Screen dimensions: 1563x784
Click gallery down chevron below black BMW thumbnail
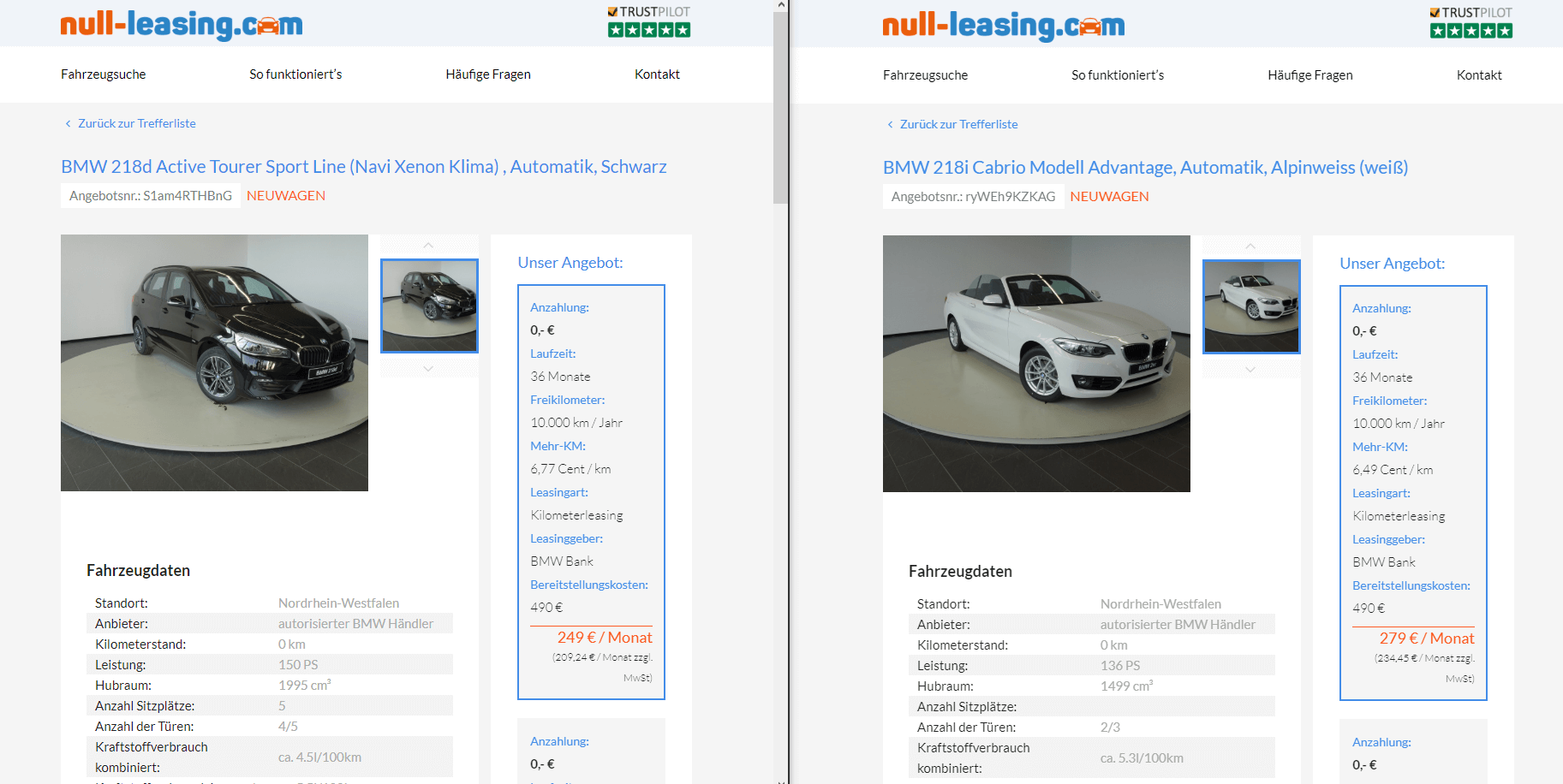point(429,368)
